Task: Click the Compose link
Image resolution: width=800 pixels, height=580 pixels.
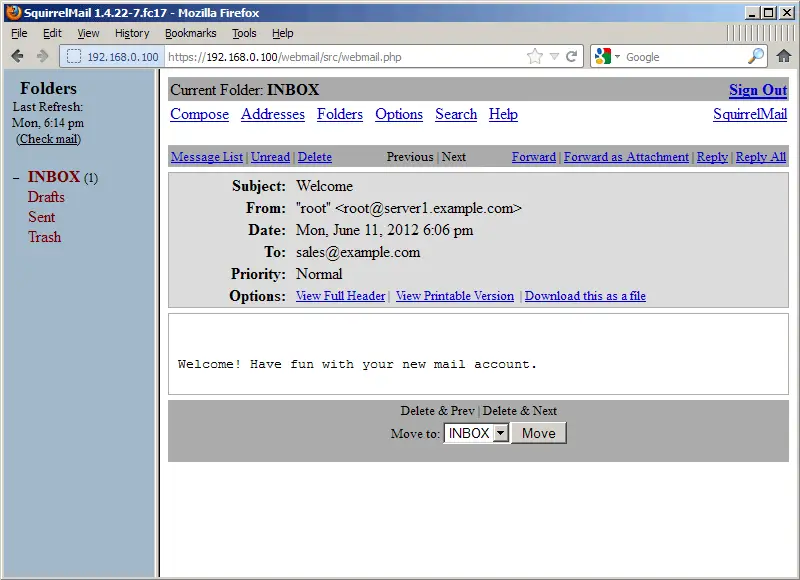Action: [199, 114]
